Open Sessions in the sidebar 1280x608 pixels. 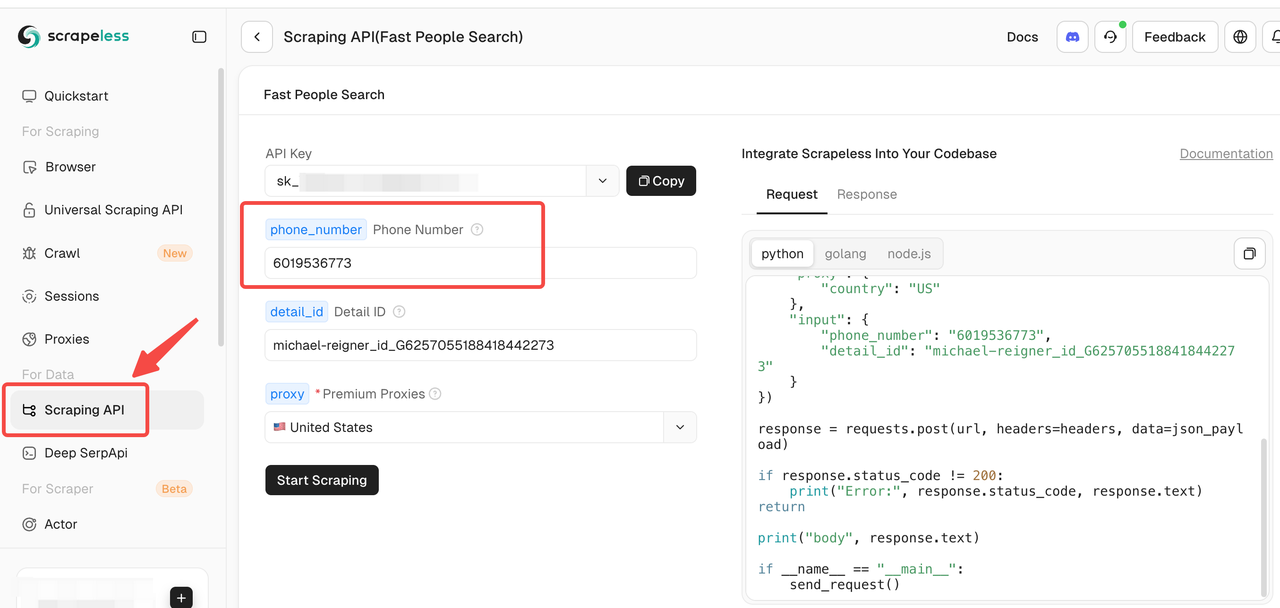tap(71, 296)
